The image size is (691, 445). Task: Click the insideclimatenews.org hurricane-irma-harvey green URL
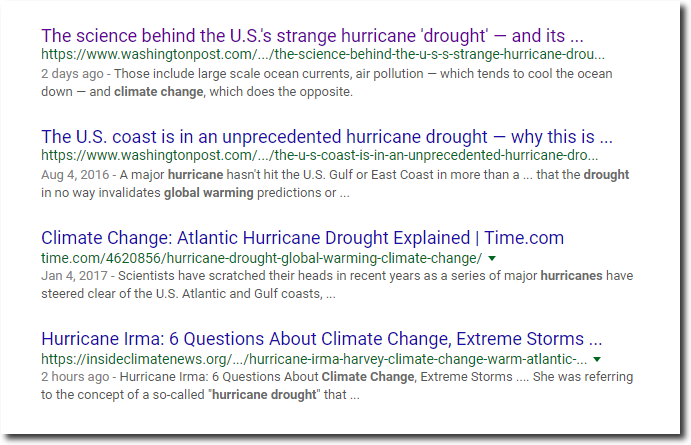[x=314, y=359]
